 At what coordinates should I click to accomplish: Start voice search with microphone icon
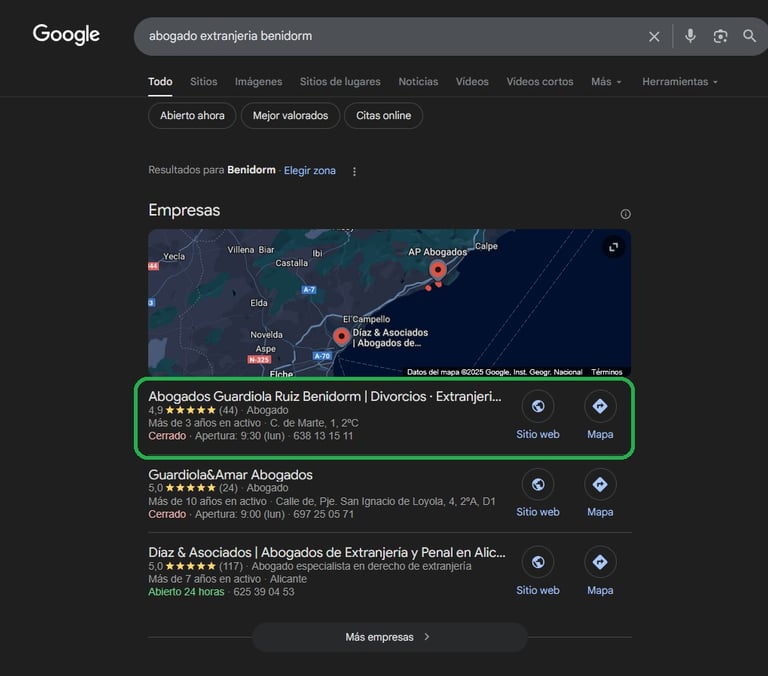coord(690,36)
